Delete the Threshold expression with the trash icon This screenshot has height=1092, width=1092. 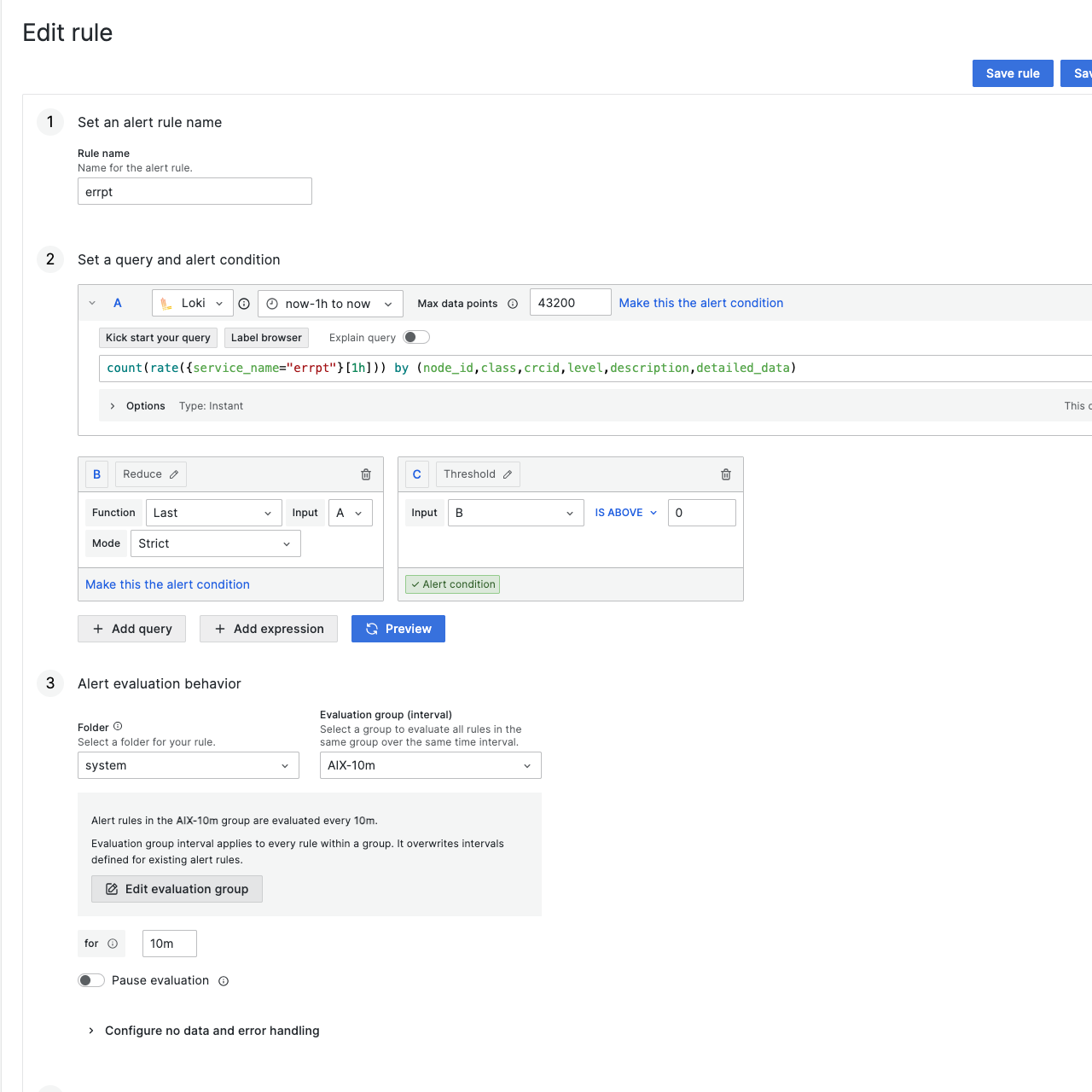725,474
